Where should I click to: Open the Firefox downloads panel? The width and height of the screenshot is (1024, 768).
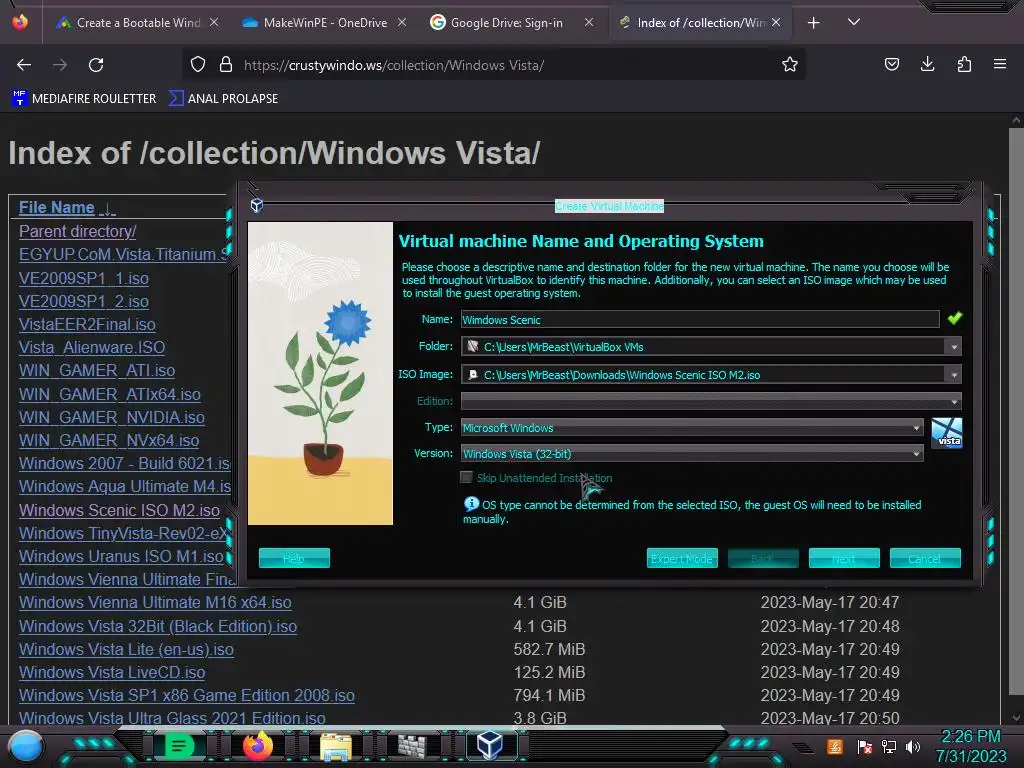click(927, 64)
